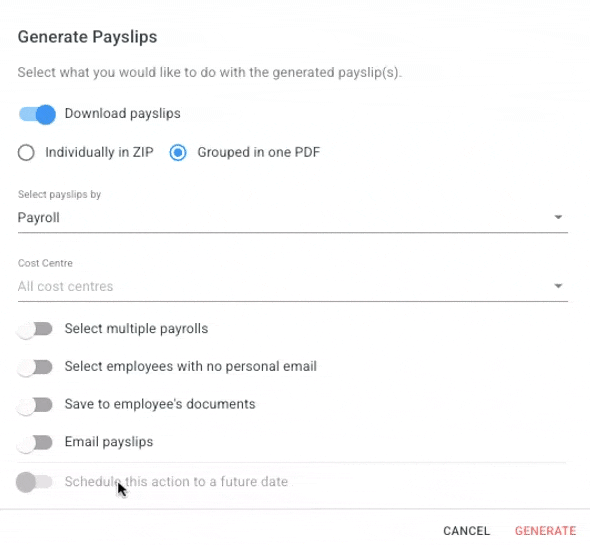
Task: Click the Payroll selection field
Action: click(292, 218)
